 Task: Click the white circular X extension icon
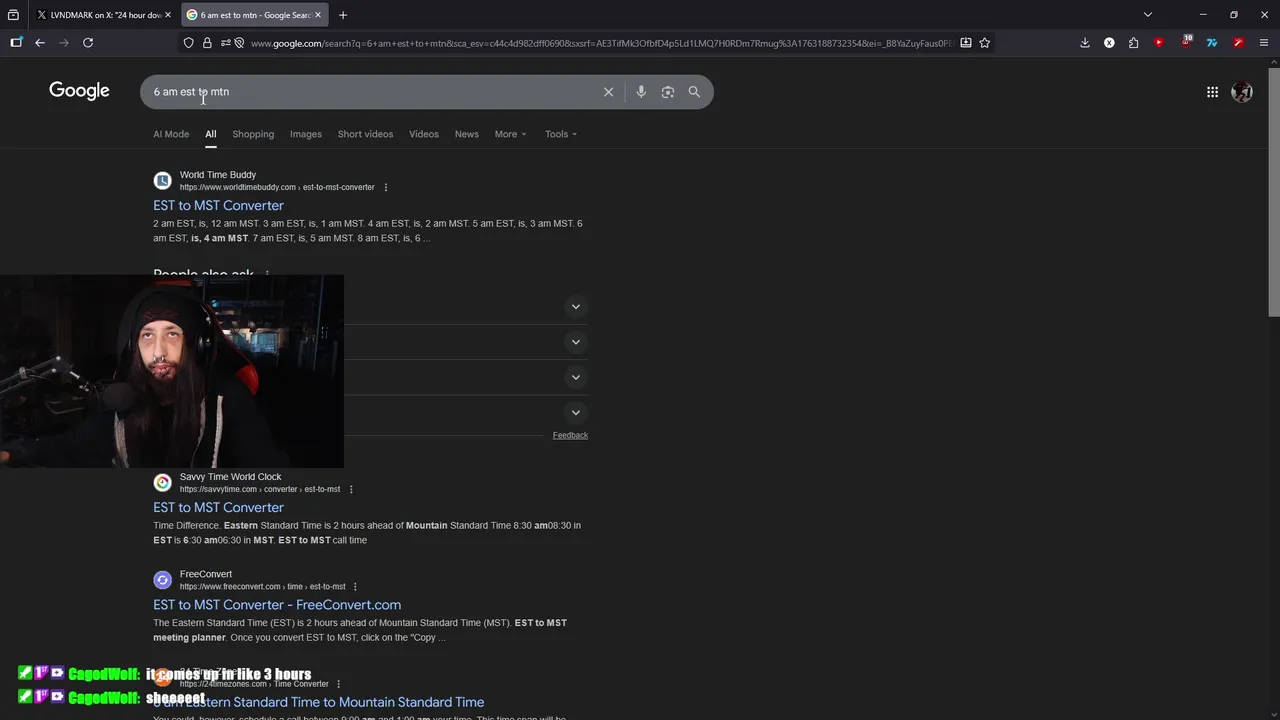coord(1109,43)
